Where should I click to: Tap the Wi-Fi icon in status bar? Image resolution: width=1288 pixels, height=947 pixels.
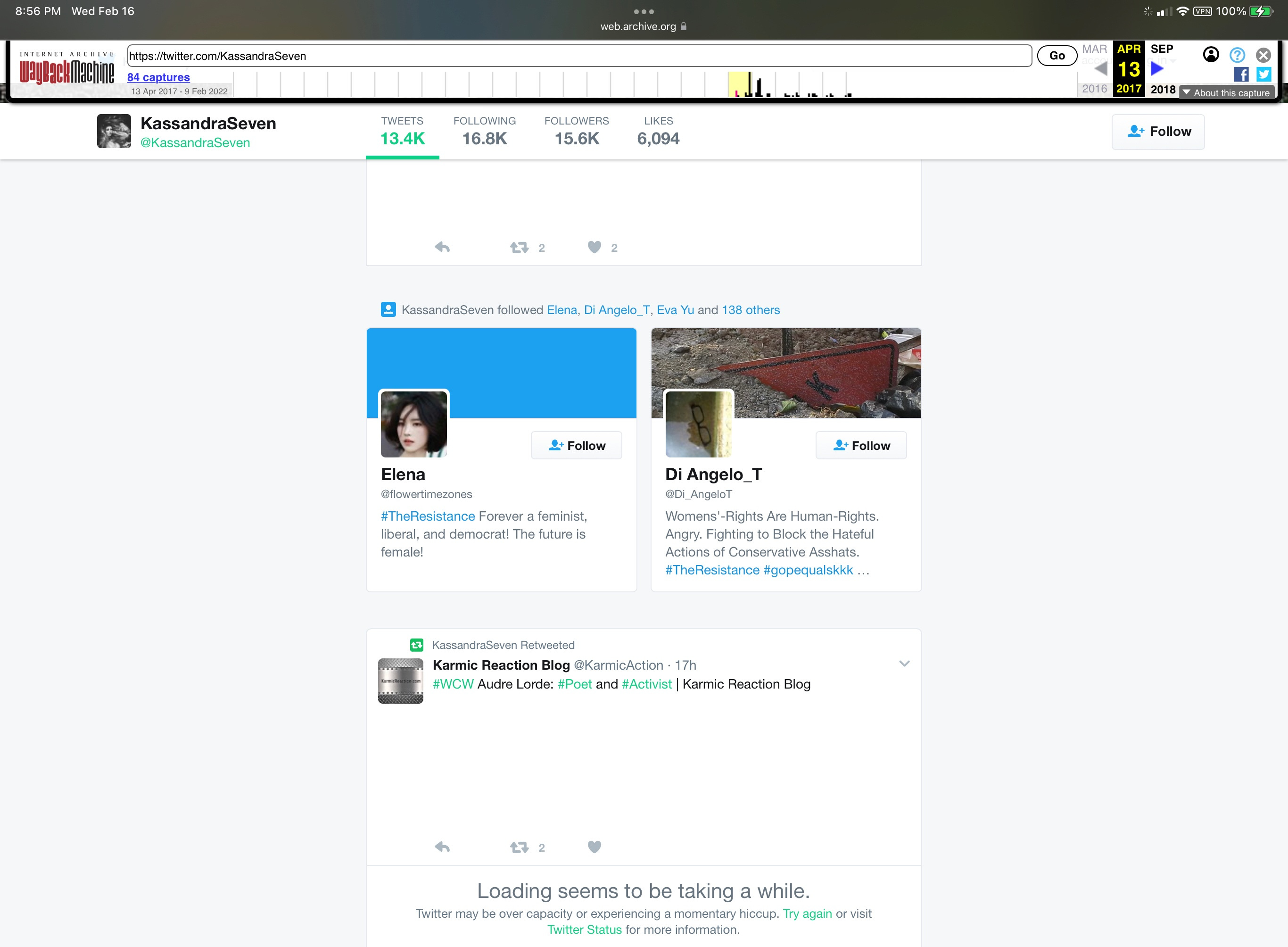1182,11
